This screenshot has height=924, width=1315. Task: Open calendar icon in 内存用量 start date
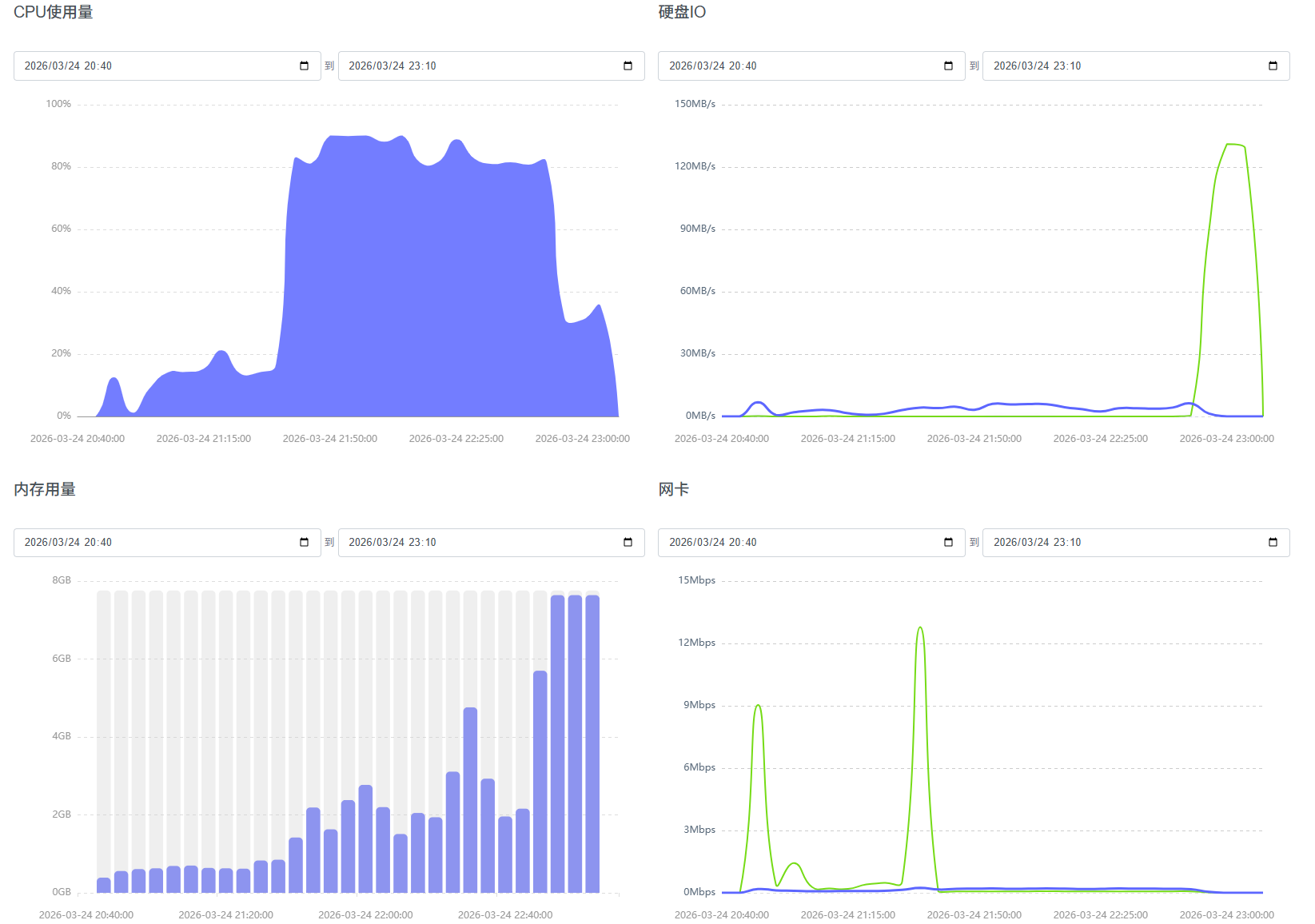coord(304,543)
